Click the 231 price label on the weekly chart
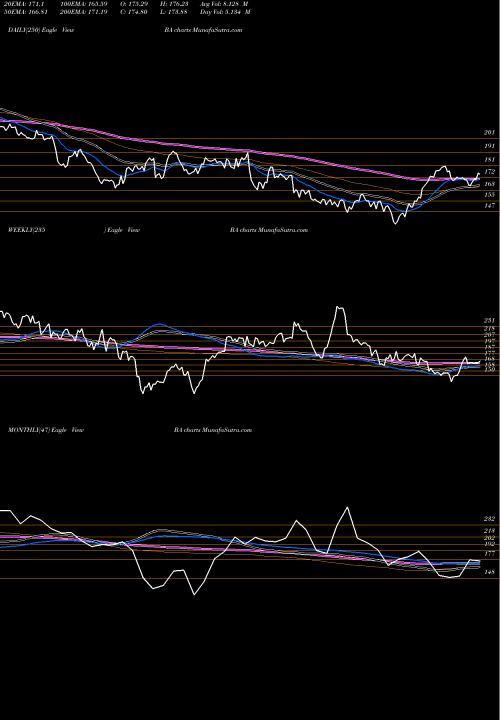This screenshot has height=720, width=500. pyautogui.click(x=489, y=321)
